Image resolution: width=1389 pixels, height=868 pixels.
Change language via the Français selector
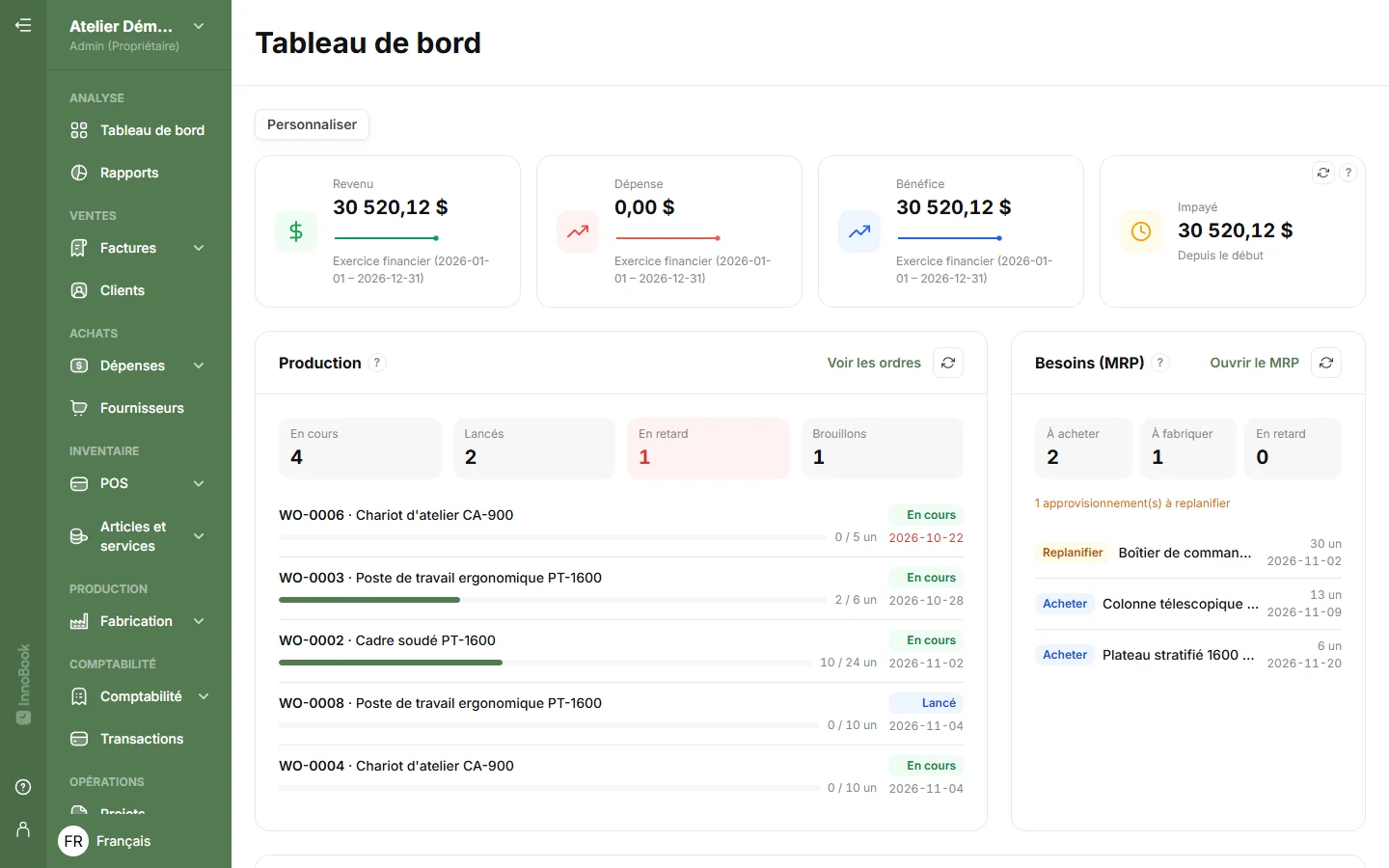point(105,841)
